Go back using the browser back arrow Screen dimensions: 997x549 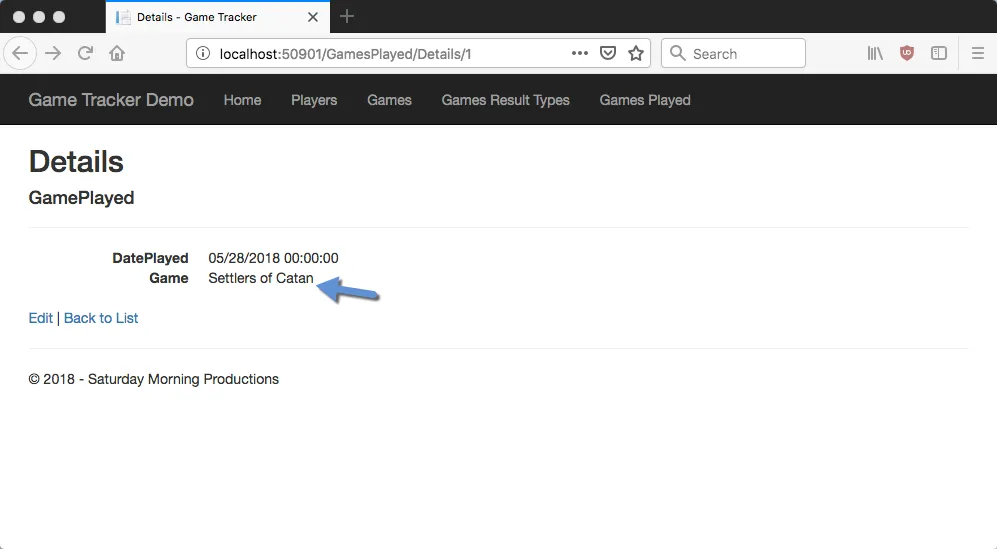(20, 53)
